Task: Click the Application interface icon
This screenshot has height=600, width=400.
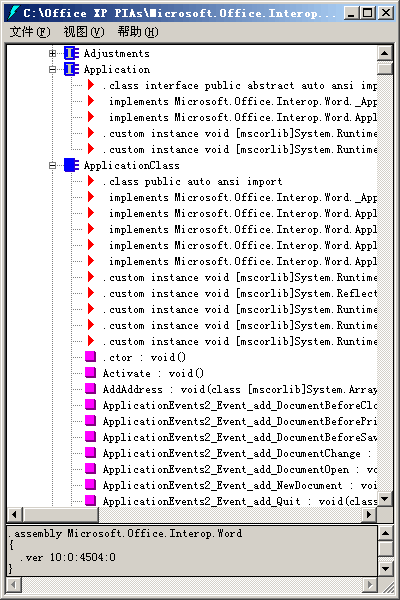Action: tap(72, 69)
